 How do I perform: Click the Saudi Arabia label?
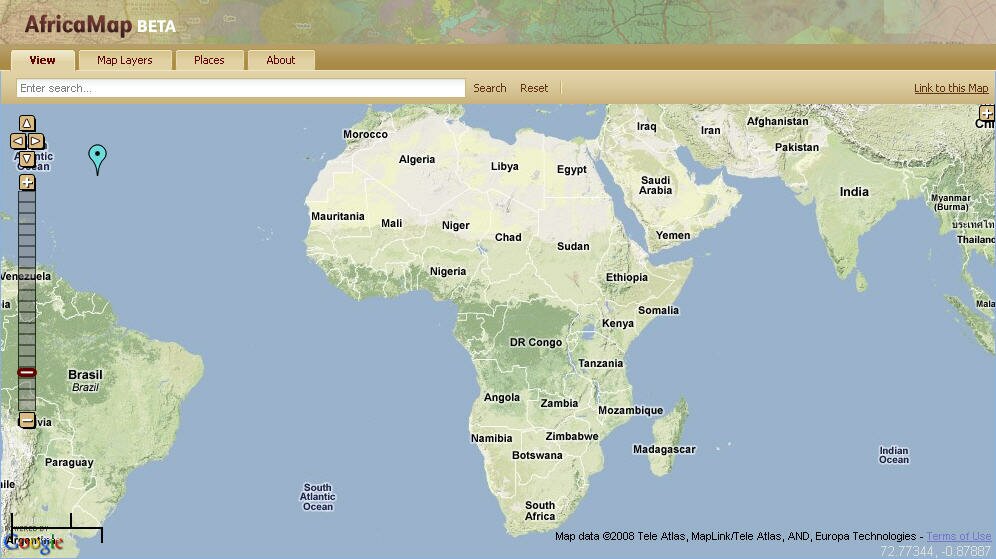[x=656, y=185]
